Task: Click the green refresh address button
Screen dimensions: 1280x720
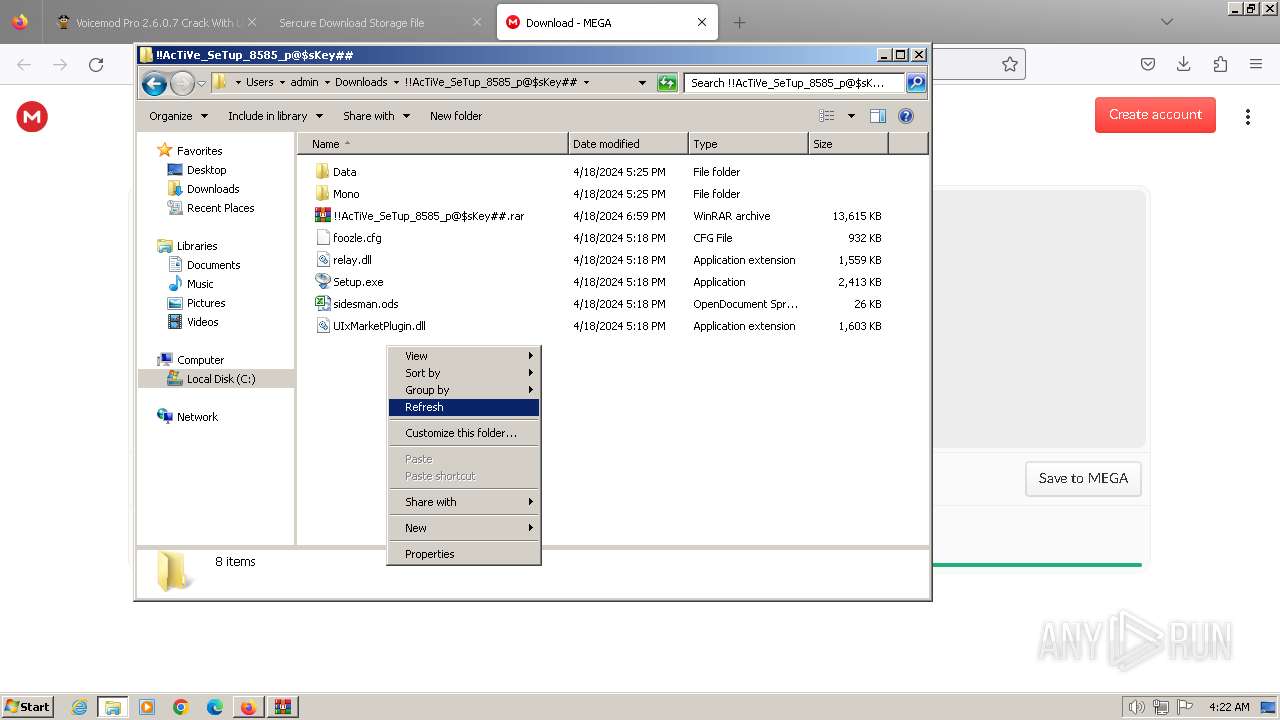Action: [667, 83]
